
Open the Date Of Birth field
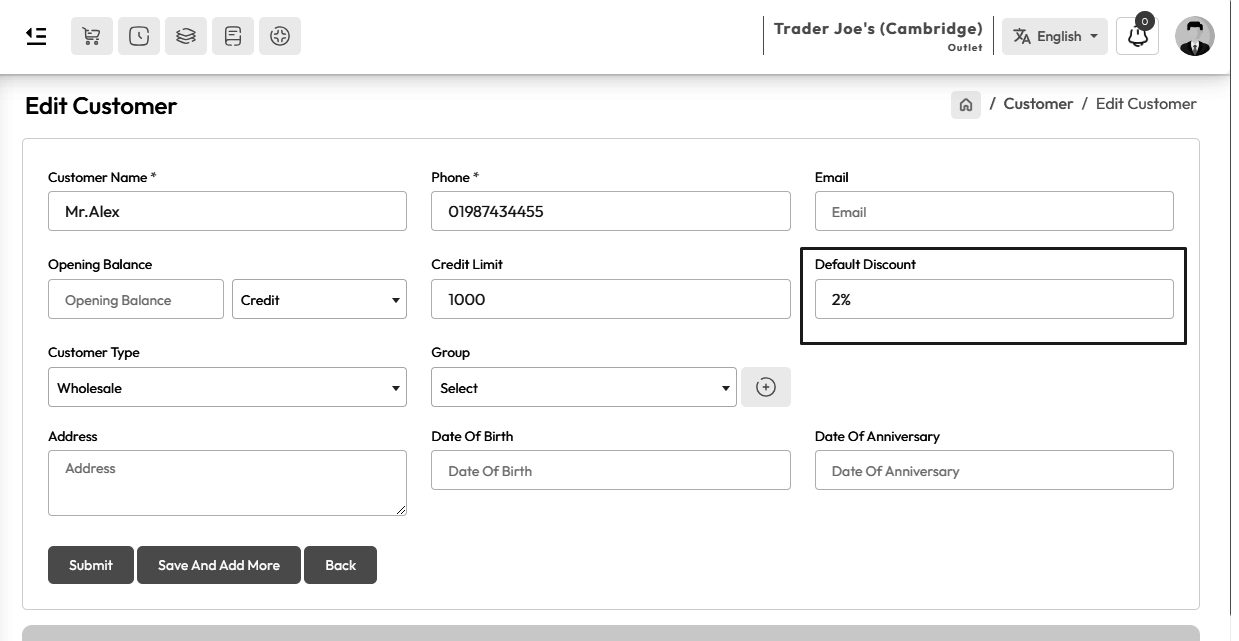[x=611, y=470]
